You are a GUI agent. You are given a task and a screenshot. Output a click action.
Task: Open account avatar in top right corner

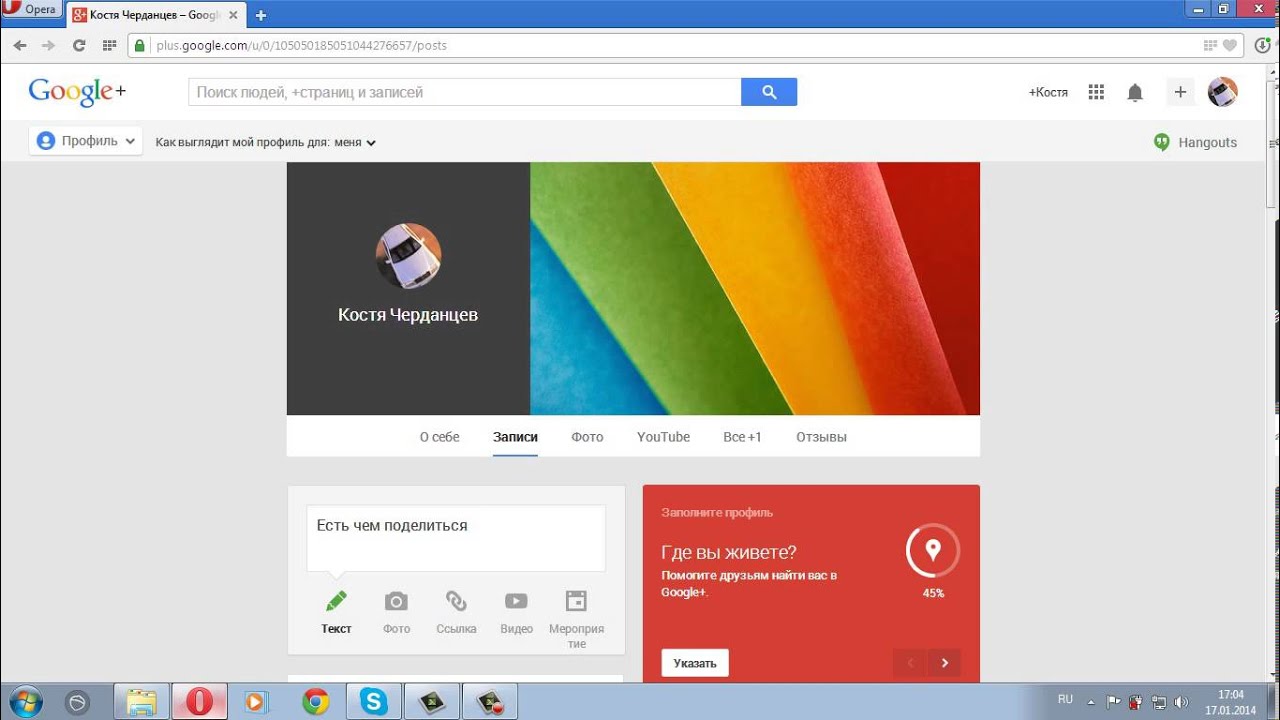pos(1222,92)
